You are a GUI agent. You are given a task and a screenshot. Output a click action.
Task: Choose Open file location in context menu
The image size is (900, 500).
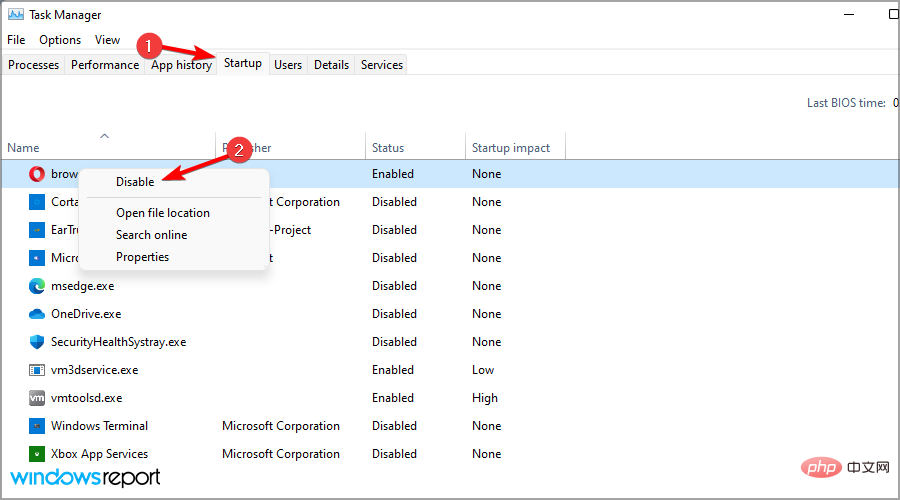point(163,213)
